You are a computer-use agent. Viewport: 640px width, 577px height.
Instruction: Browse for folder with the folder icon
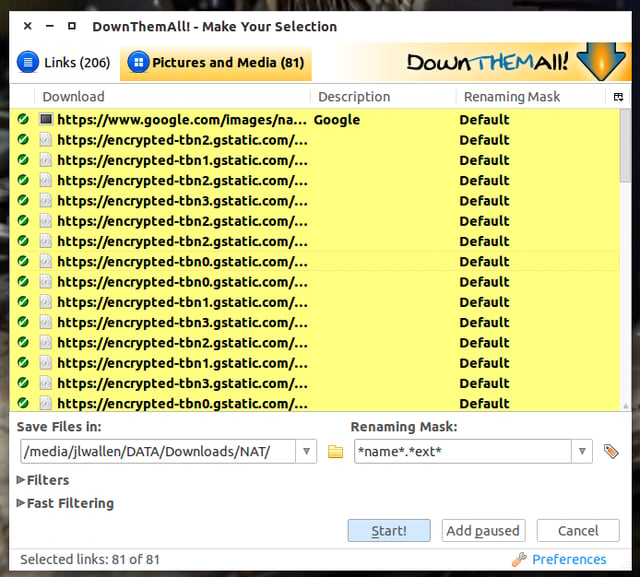click(x=335, y=452)
